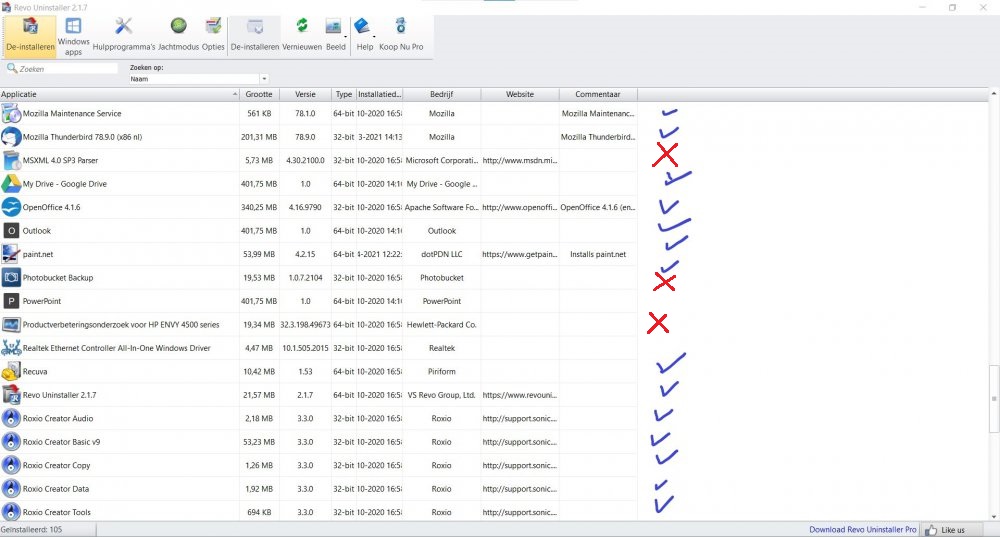The height and width of the screenshot is (537, 1000).
Task: Click version 10.1.505.2015 cell
Action: tap(305, 348)
